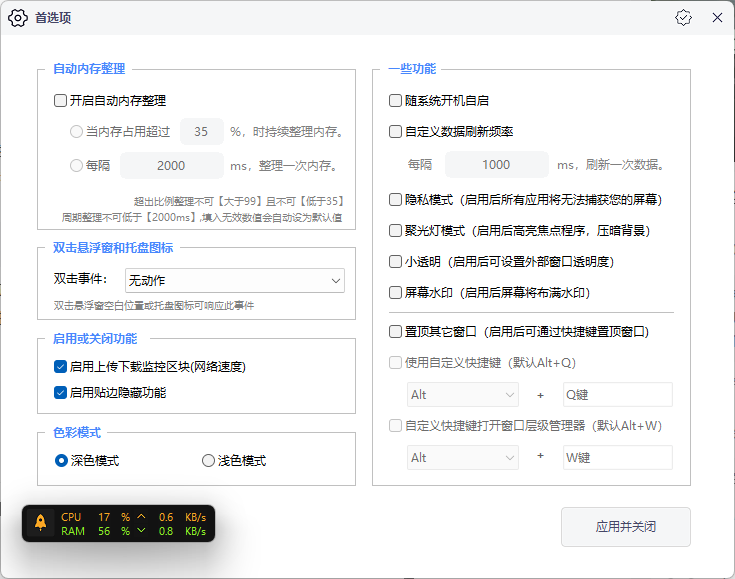Viewport: 735px width, 579px height.
Task: Click the badge checkmark icon in title bar
Action: coord(683,18)
